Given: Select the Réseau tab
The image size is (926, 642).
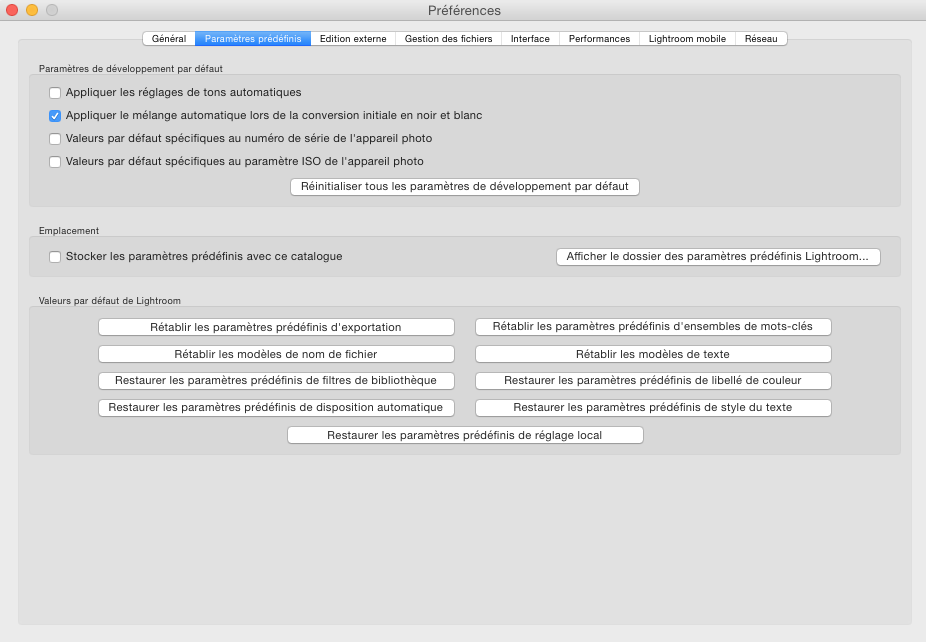Looking at the screenshot, I should (x=761, y=38).
